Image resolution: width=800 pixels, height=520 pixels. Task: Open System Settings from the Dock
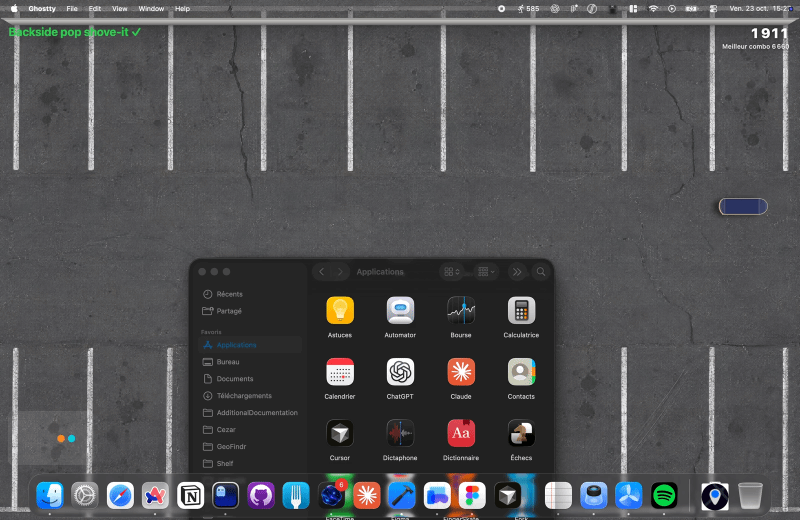(85, 495)
